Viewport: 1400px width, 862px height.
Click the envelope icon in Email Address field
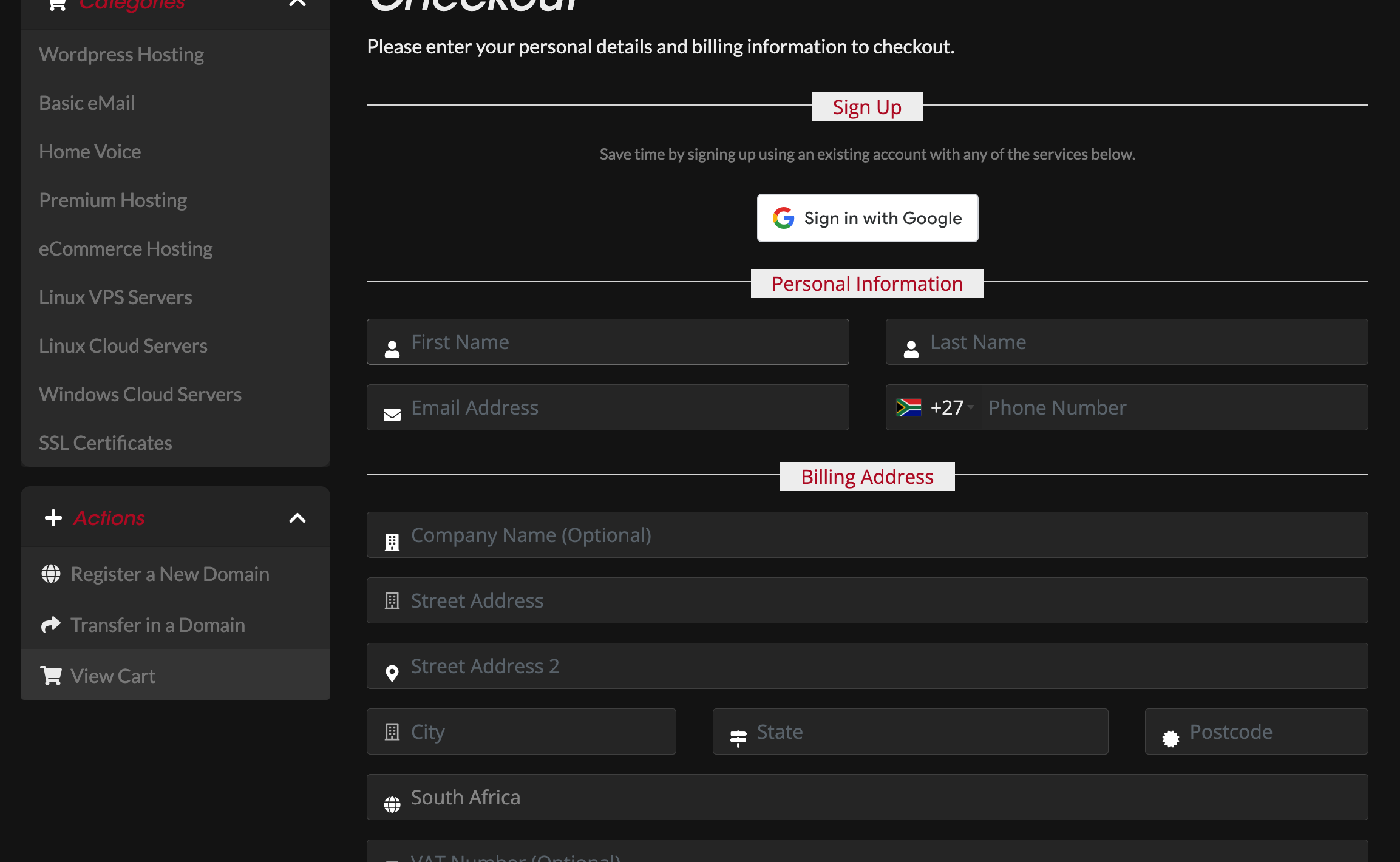pos(392,414)
